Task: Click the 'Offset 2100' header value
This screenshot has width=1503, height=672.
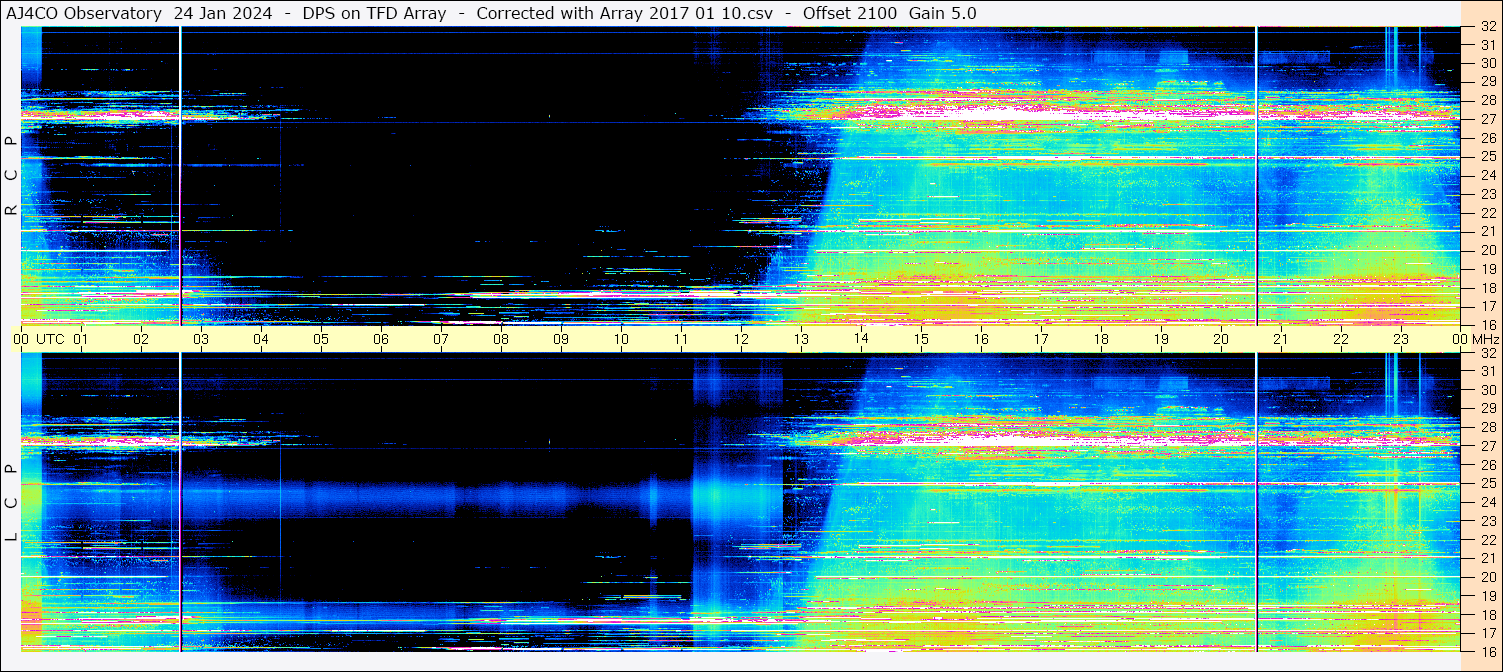Action: (850, 13)
